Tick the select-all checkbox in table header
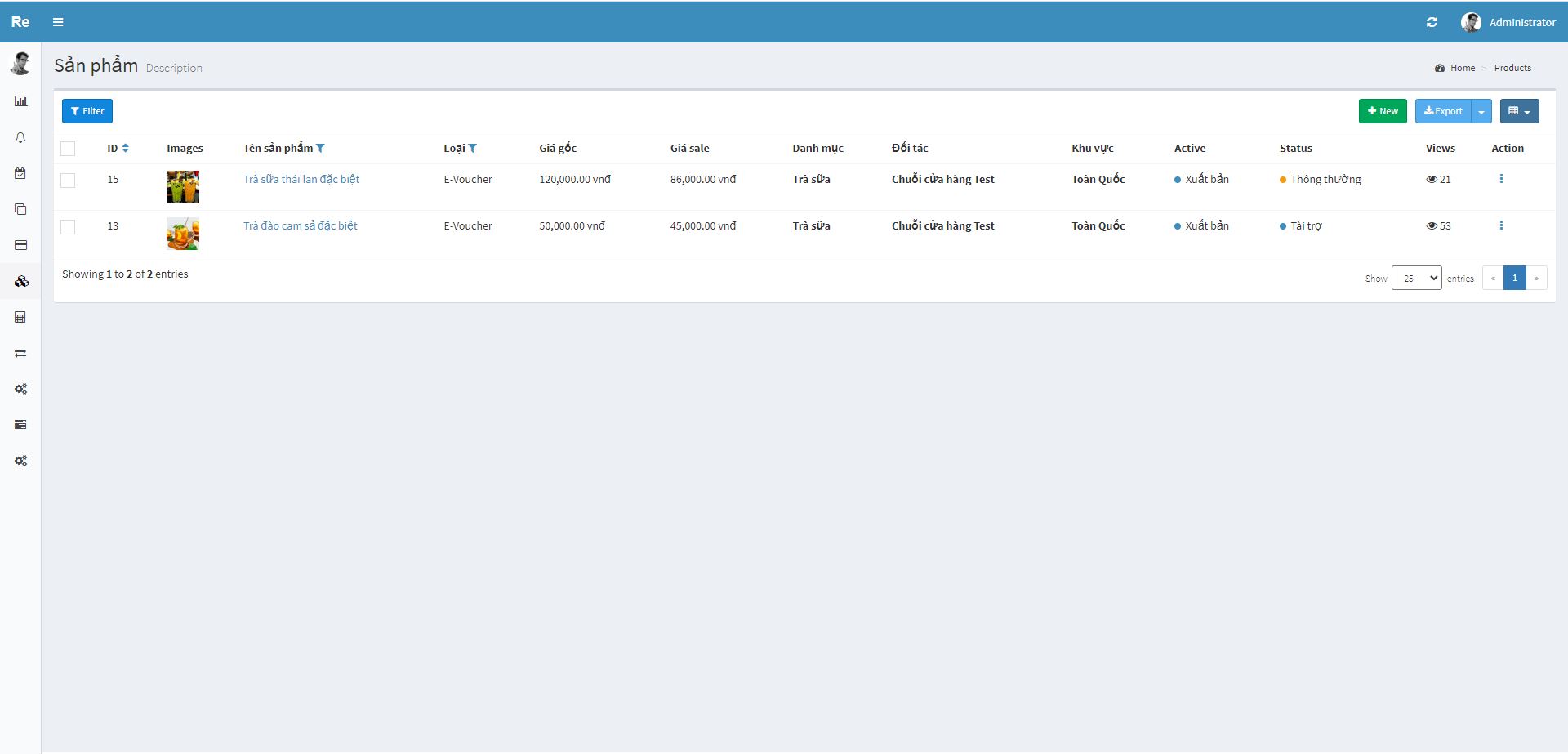Viewport: 1568px width, 754px height. click(x=68, y=148)
